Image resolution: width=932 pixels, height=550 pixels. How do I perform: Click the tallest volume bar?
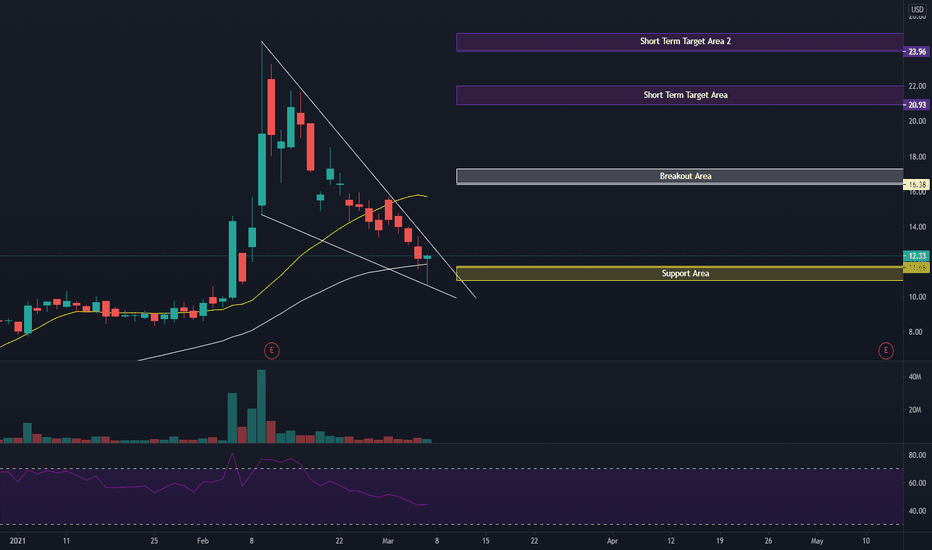point(262,406)
